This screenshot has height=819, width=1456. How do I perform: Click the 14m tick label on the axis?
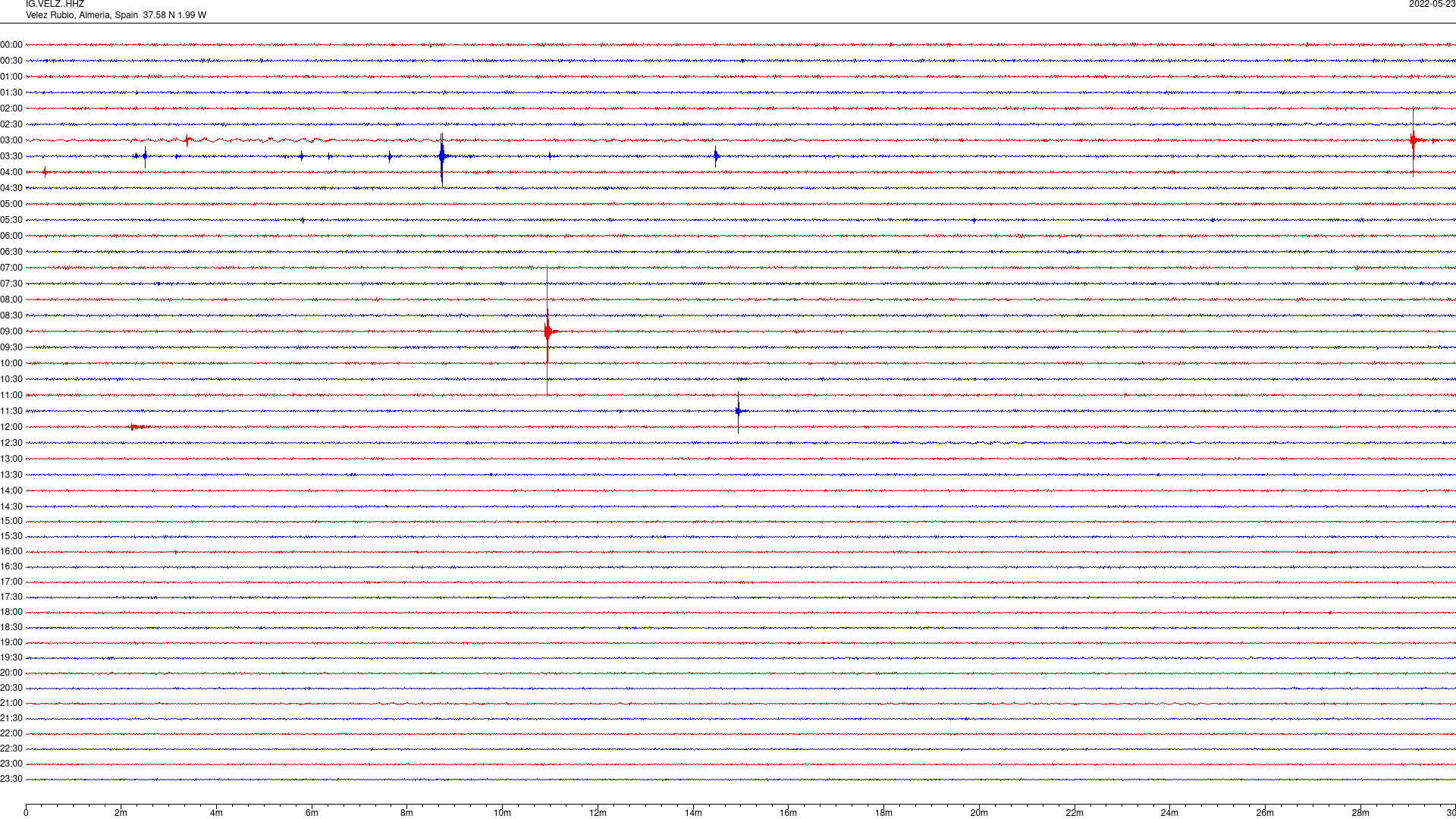pyautogui.click(x=693, y=813)
